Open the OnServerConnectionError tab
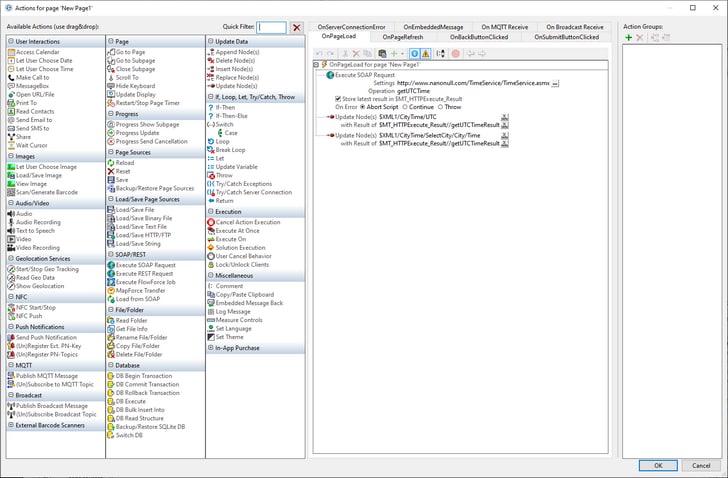 [x=350, y=26]
